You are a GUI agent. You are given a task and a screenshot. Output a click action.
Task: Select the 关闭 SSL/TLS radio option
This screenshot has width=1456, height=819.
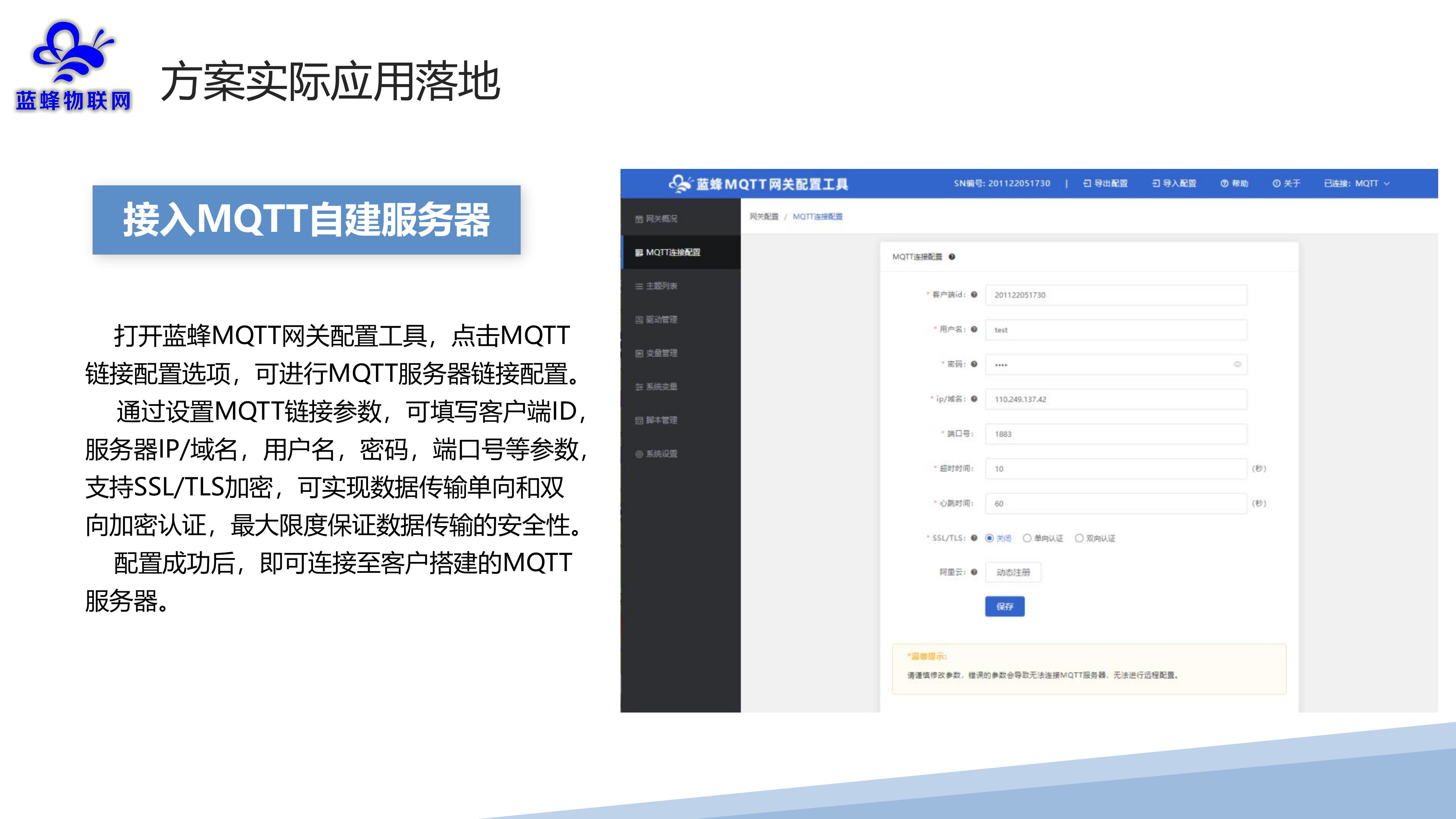click(x=989, y=538)
